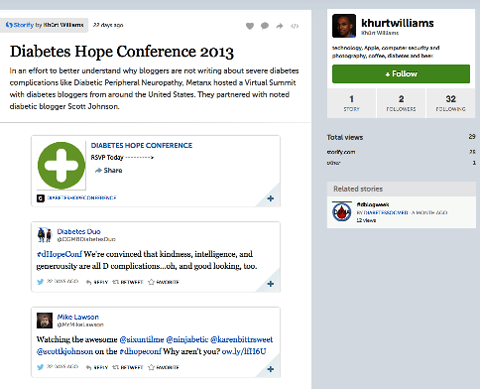The image size is (480, 389).
Task: Open khurtwilliams profile avatar
Action: tap(344, 26)
